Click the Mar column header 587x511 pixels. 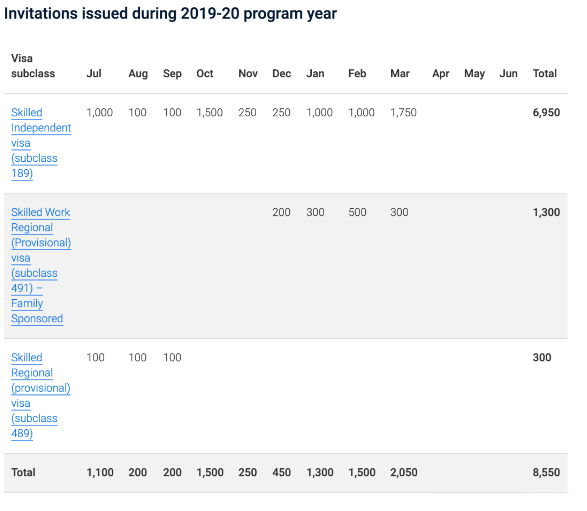[x=400, y=73]
